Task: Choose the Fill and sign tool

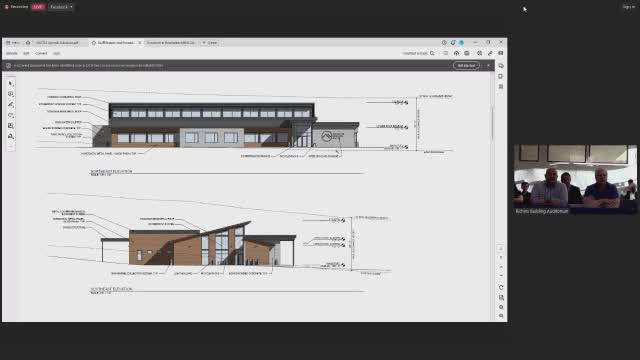Action: [x=11, y=136]
